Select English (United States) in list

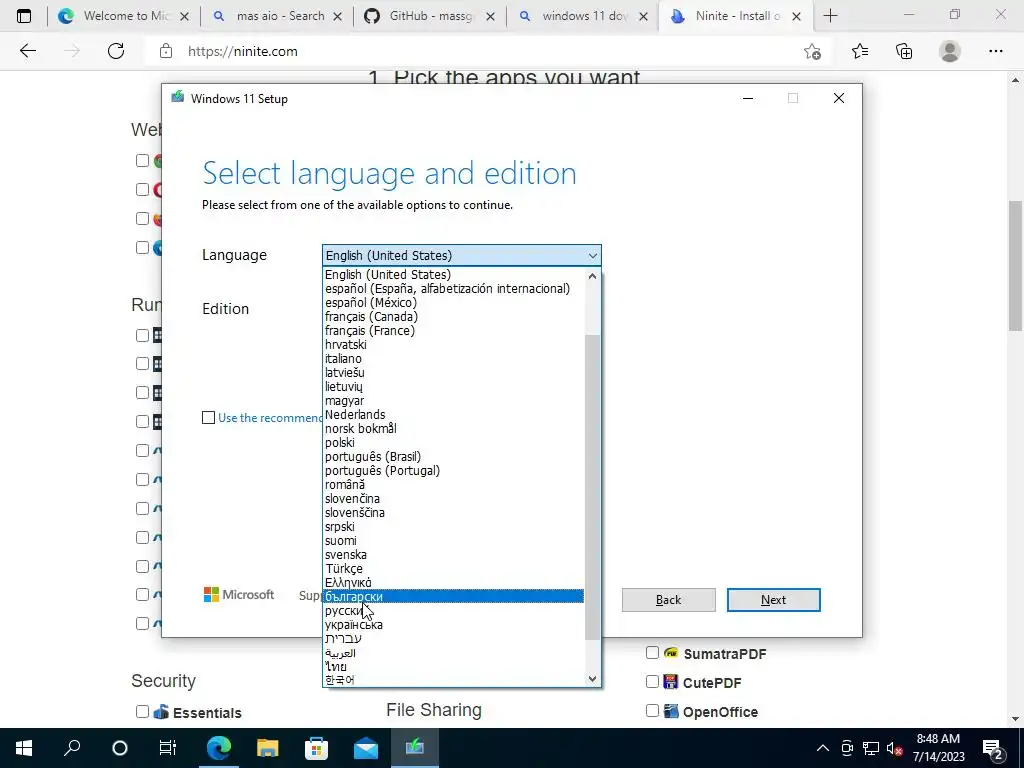[454, 275]
